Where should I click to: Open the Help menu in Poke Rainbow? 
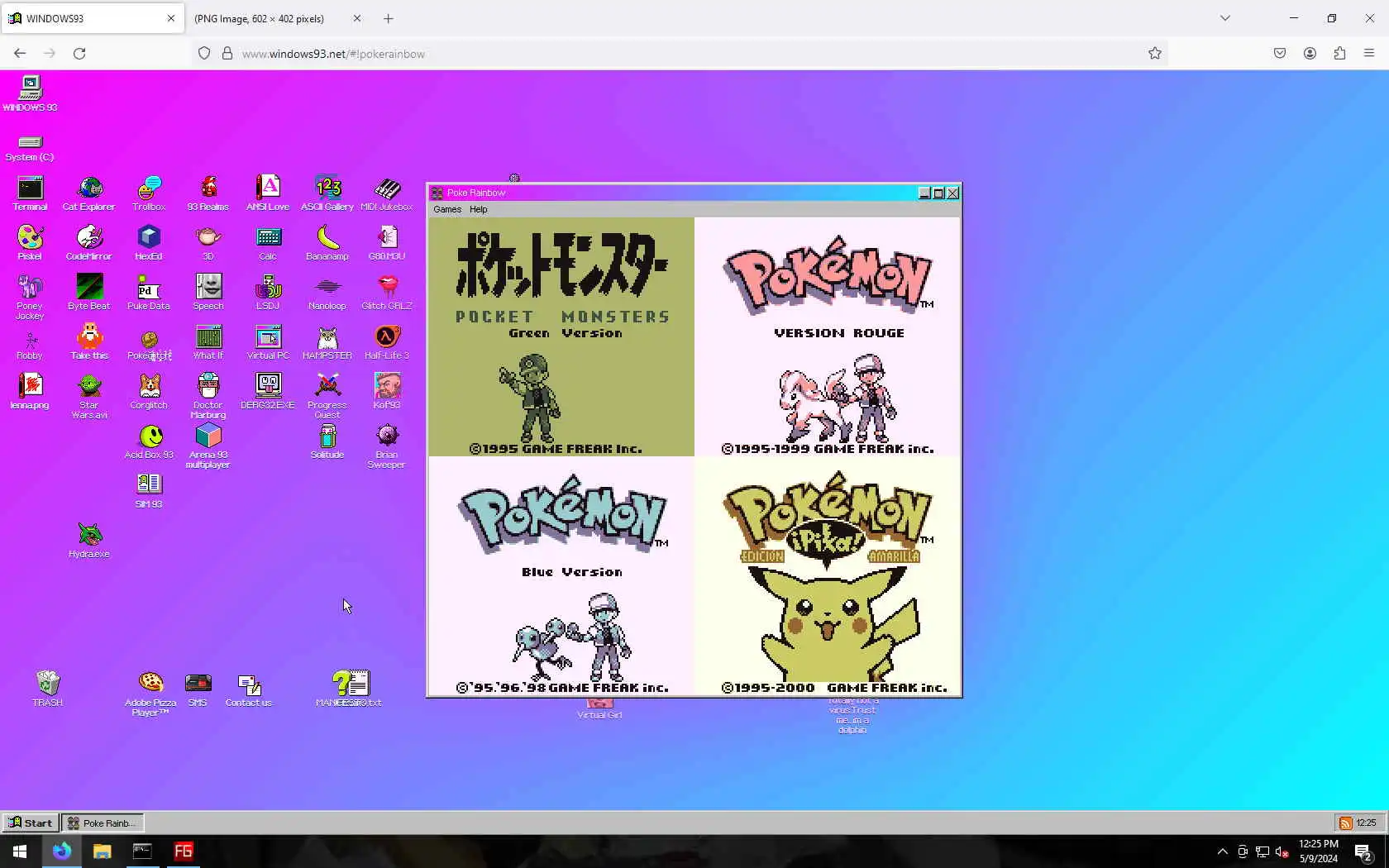click(479, 209)
